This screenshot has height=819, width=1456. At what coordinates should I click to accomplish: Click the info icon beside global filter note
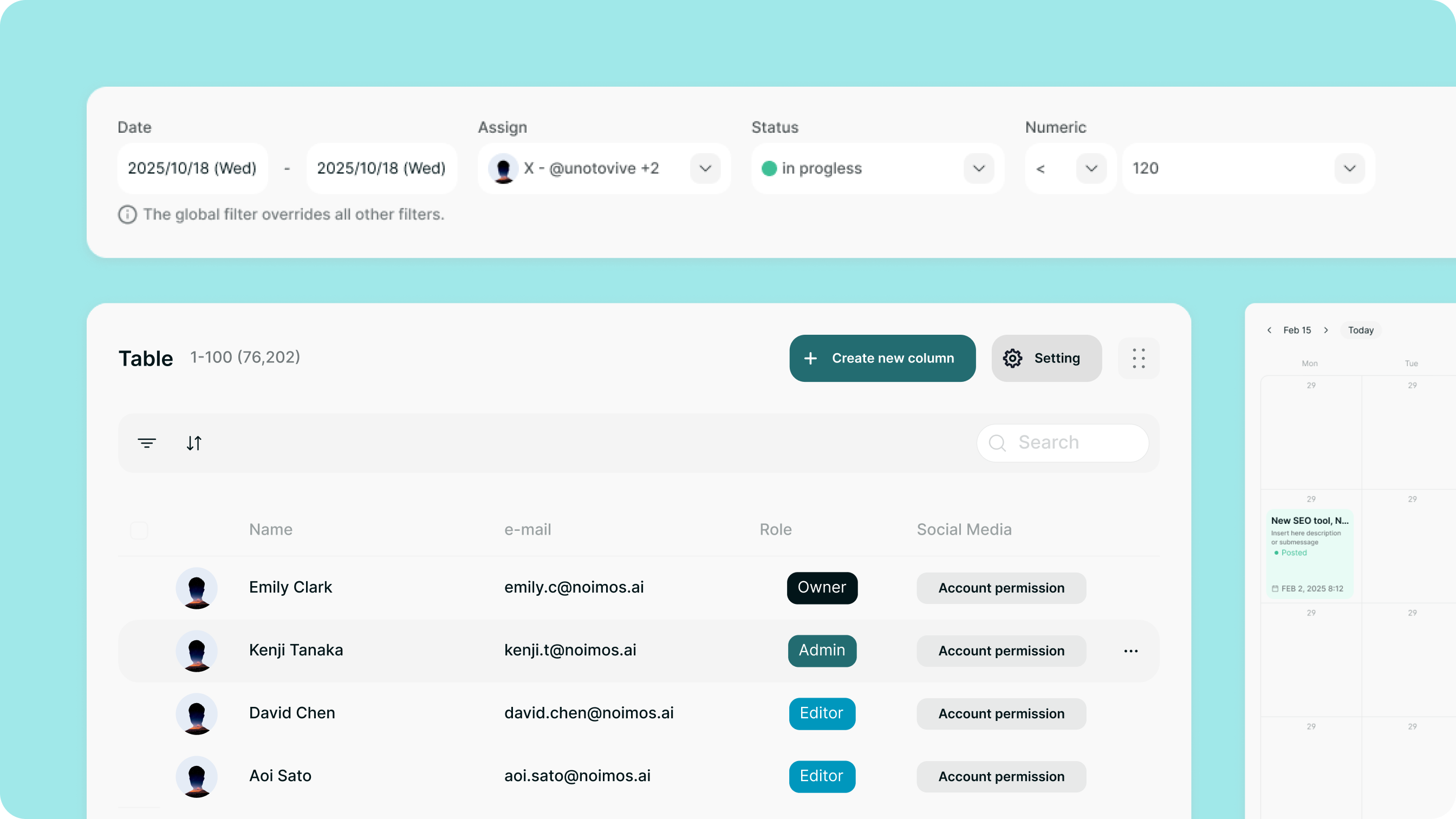click(x=127, y=215)
